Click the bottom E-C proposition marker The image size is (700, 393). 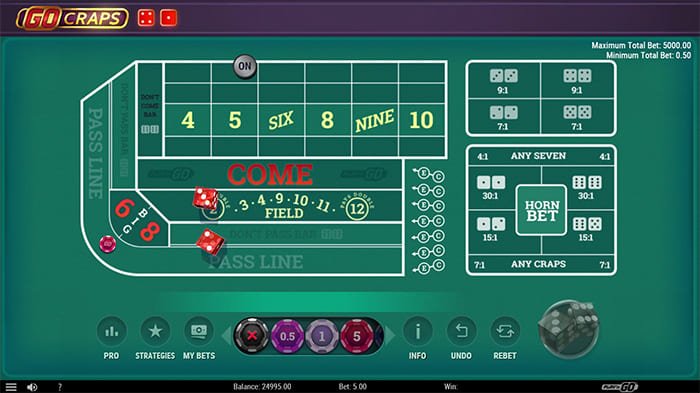pos(429,267)
